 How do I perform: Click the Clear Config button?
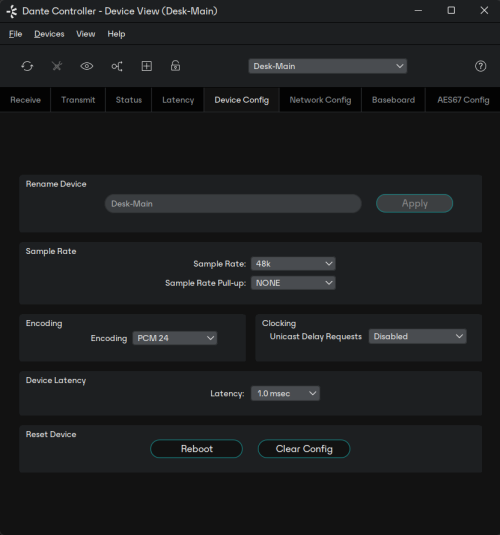pos(304,449)
